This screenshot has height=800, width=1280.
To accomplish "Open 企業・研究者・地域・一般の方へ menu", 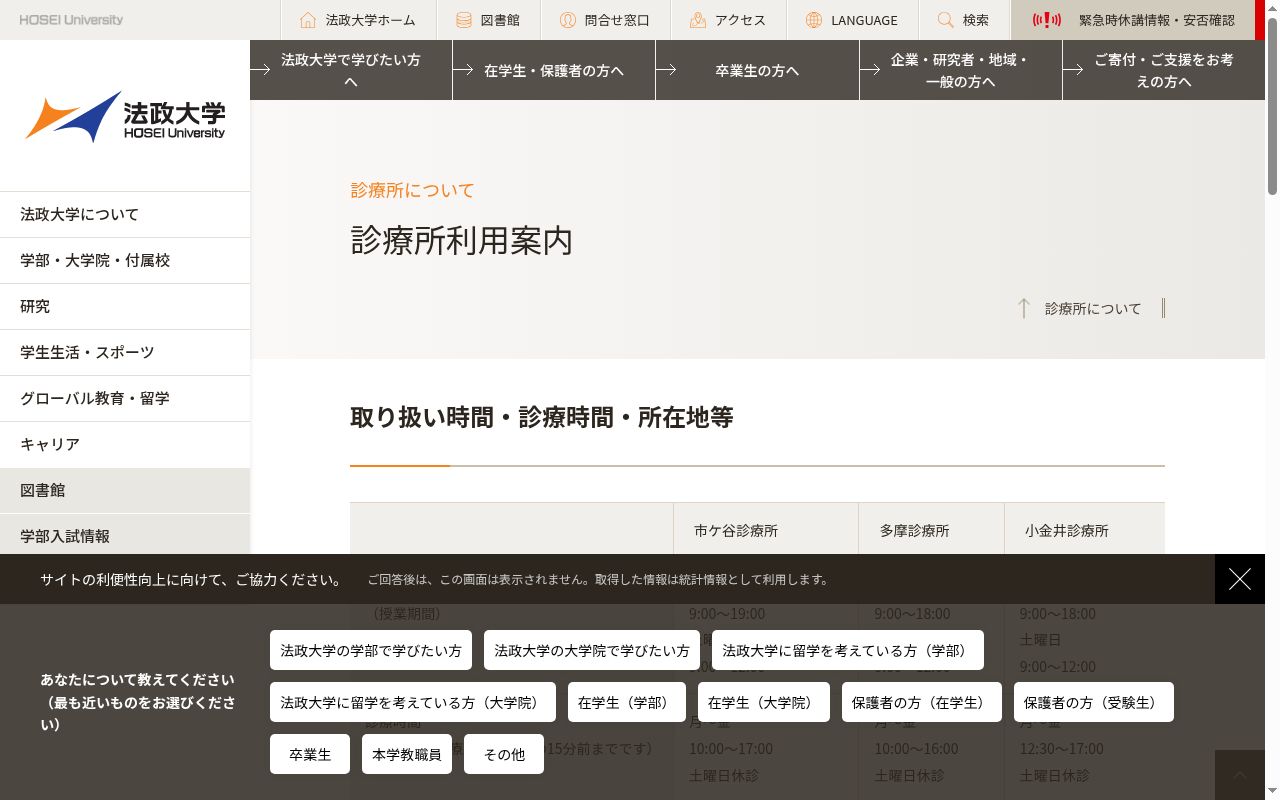I will click(x=961, y=70).
